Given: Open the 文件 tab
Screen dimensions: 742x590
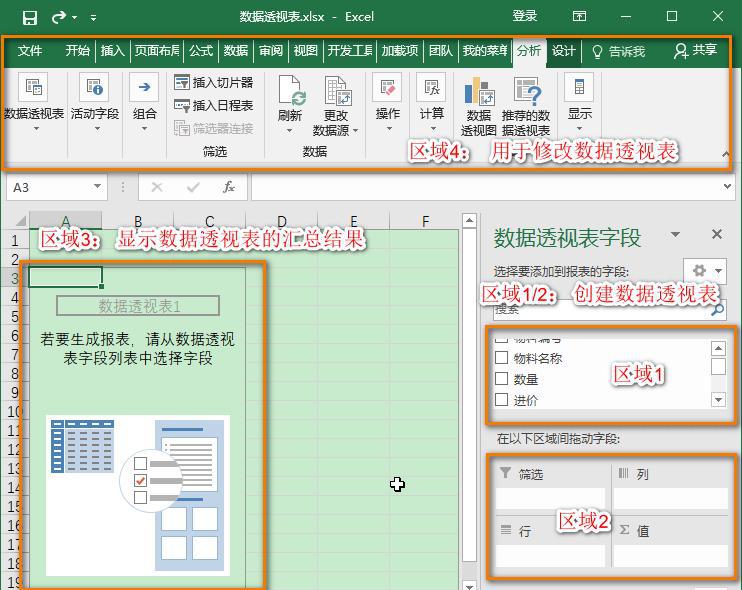Looking at the screenshot, I should pyautogui.click(x=30, y=50).
